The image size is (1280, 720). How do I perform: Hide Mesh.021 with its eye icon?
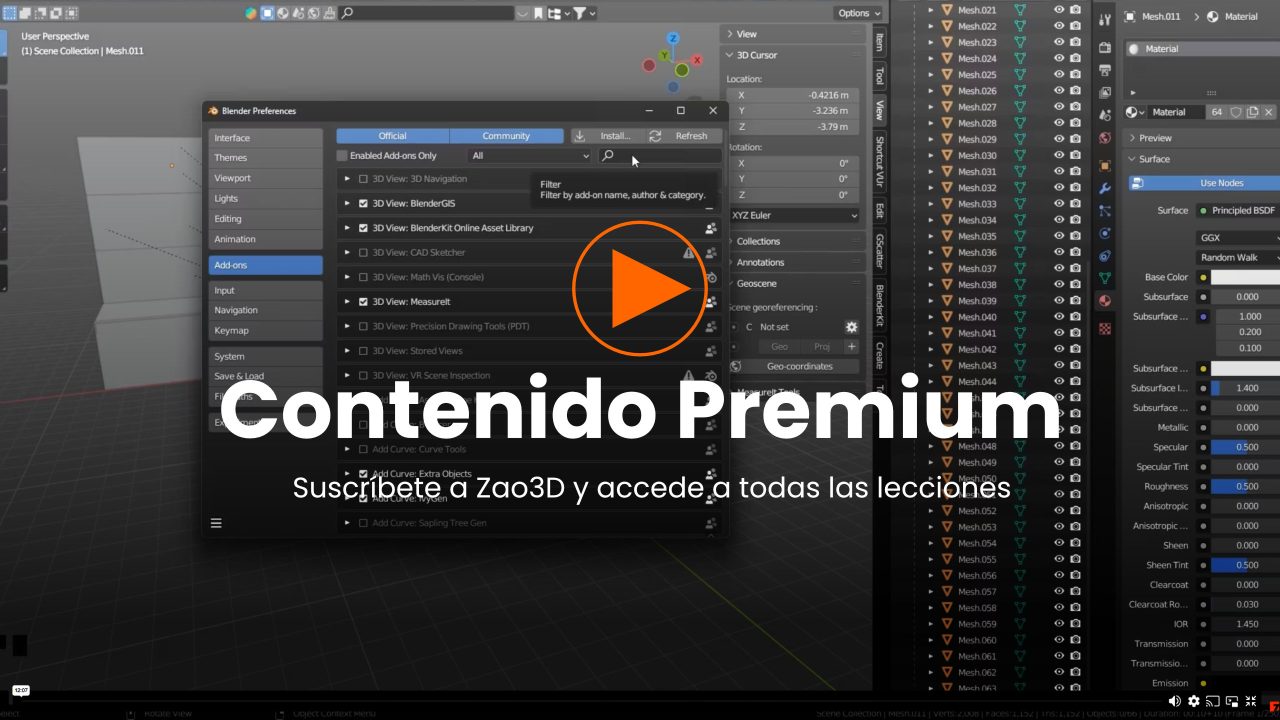[x=1060, y=10]
